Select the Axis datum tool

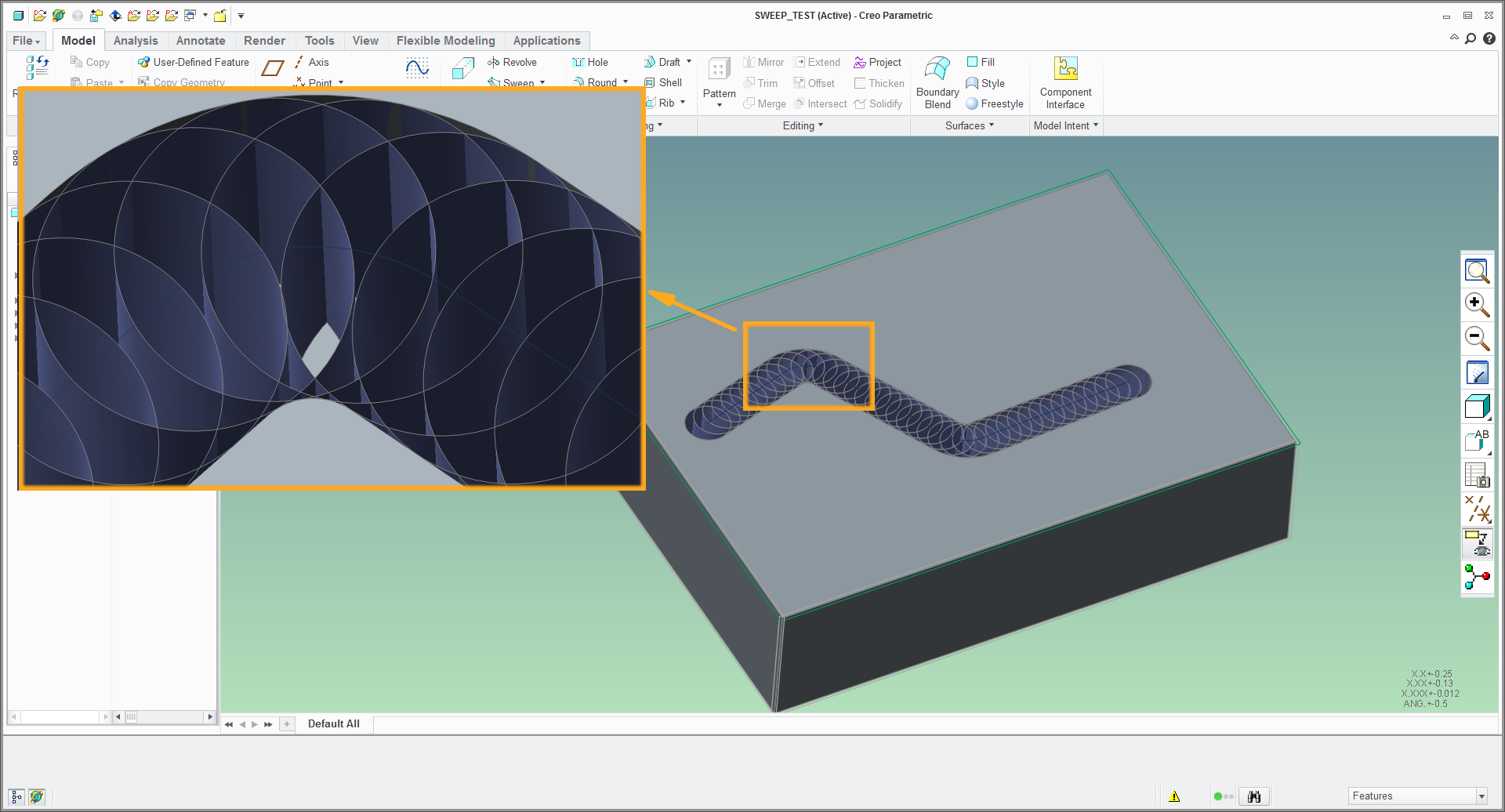click(312, 62)
